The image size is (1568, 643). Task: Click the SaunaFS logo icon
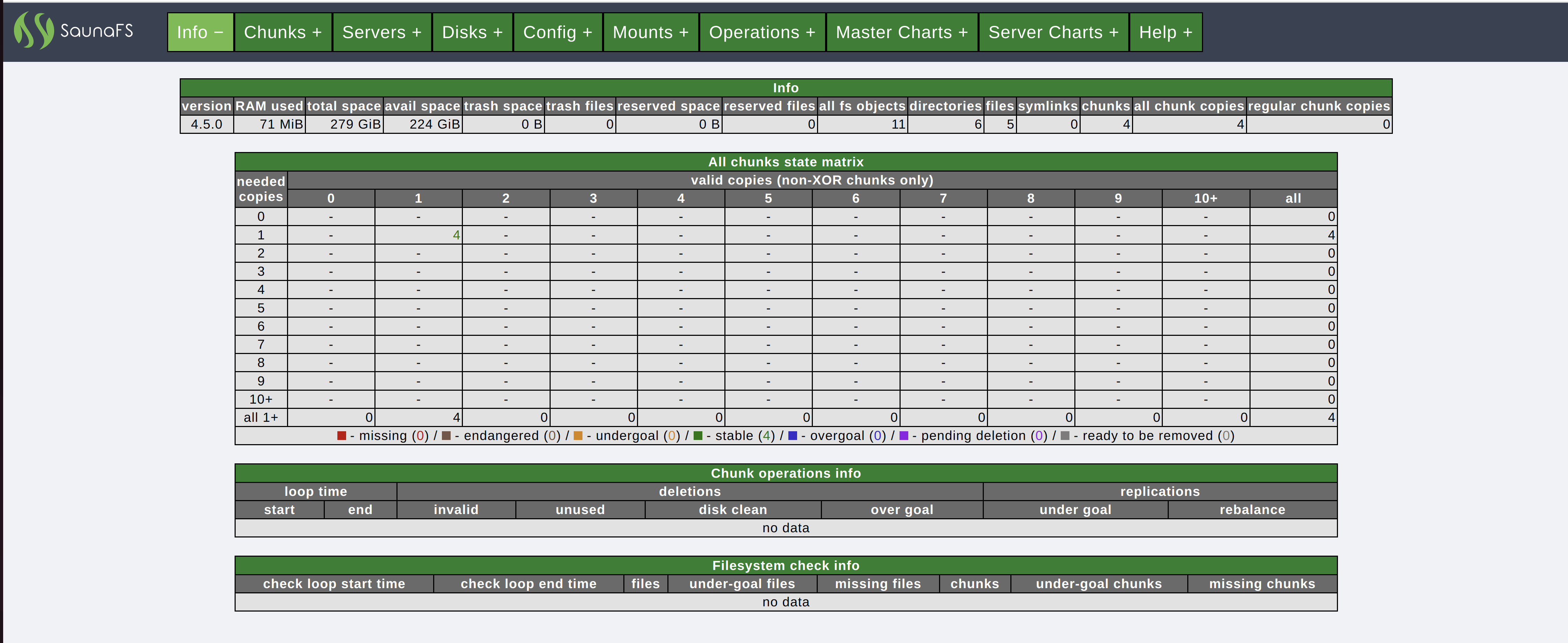pyautogui.click(x=34, y=31)
